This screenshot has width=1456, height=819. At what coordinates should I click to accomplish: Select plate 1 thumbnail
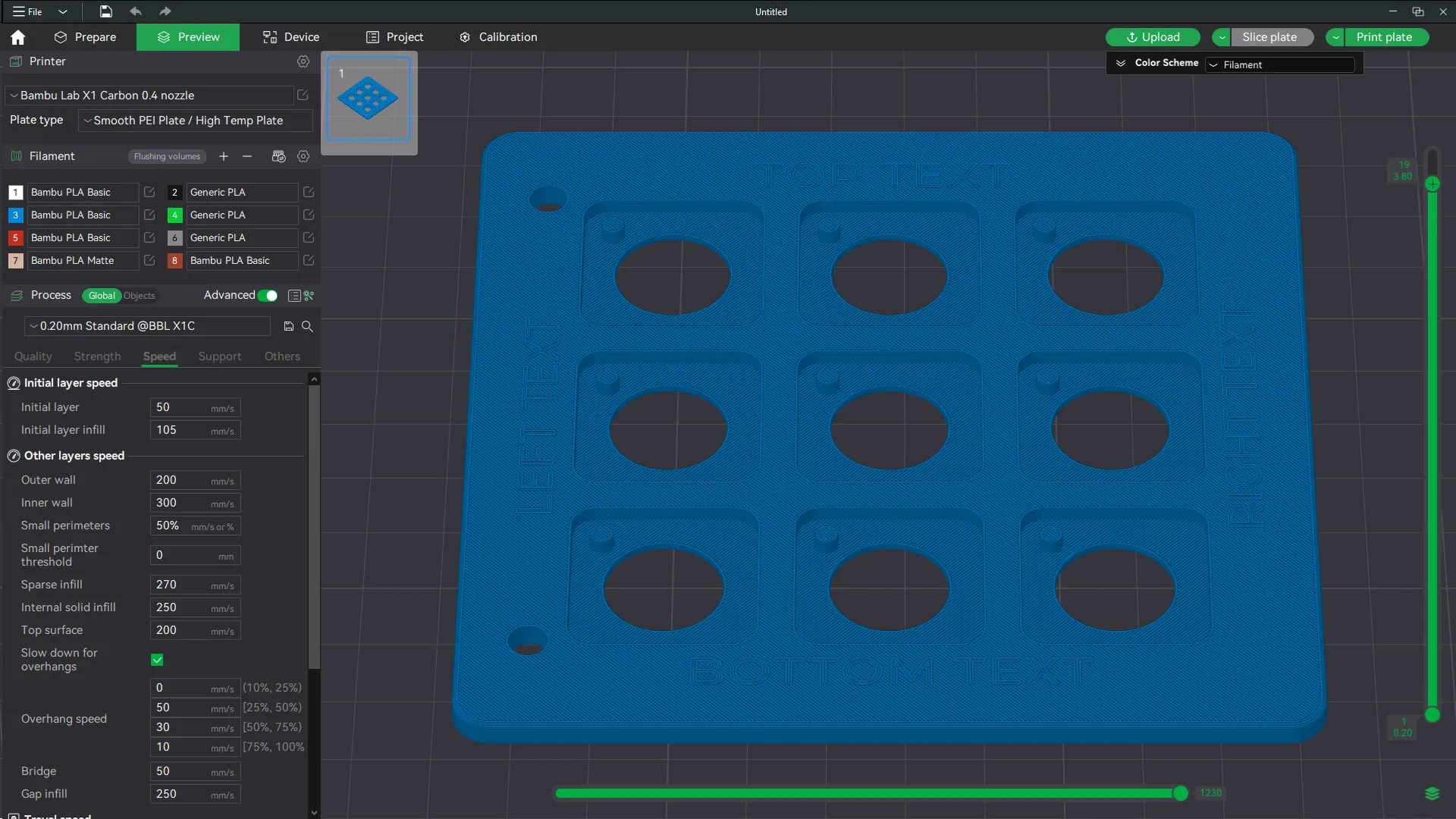tap(369, 99)
